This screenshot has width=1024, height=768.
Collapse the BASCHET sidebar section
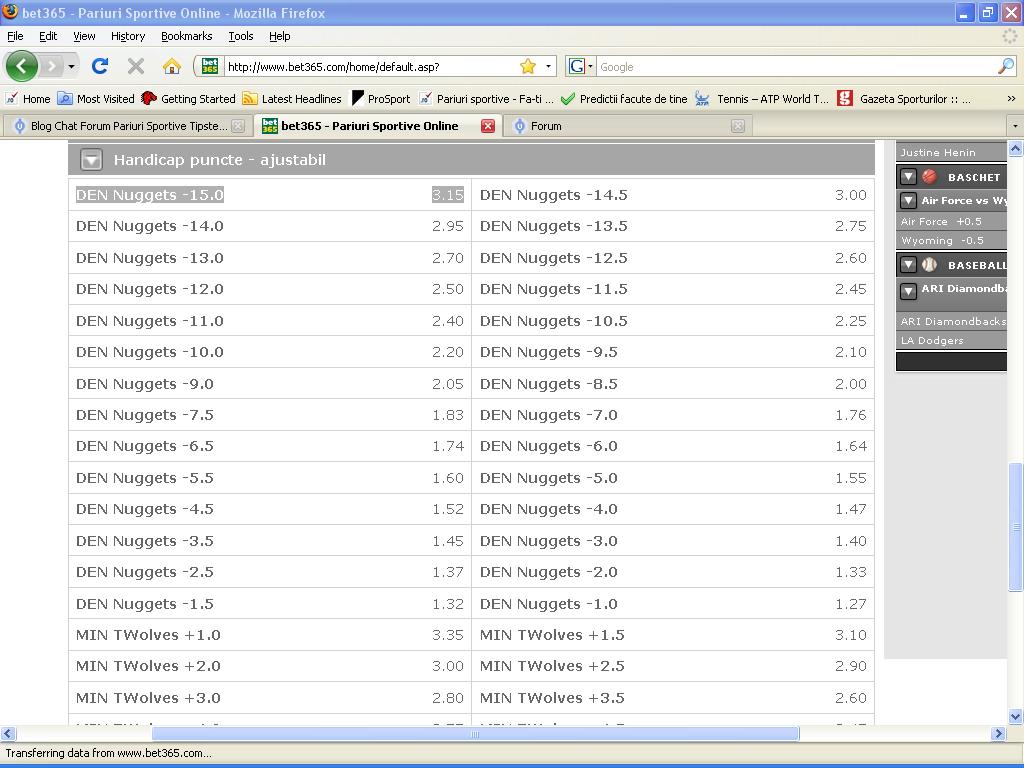point(908,176)
